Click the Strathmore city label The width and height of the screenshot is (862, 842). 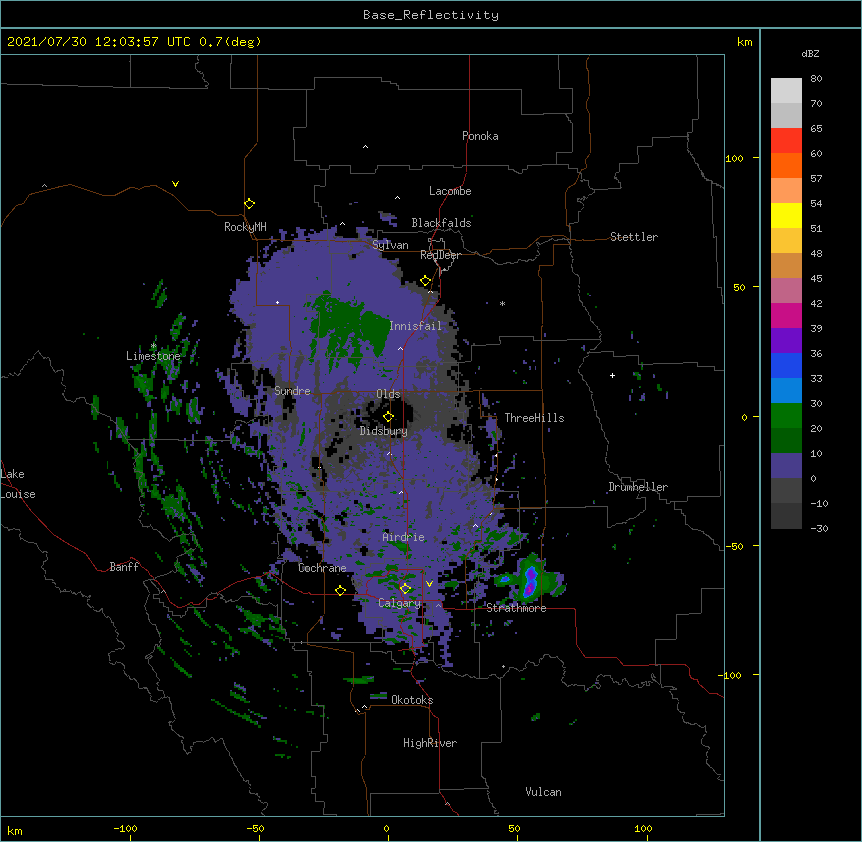click(516, 608)
